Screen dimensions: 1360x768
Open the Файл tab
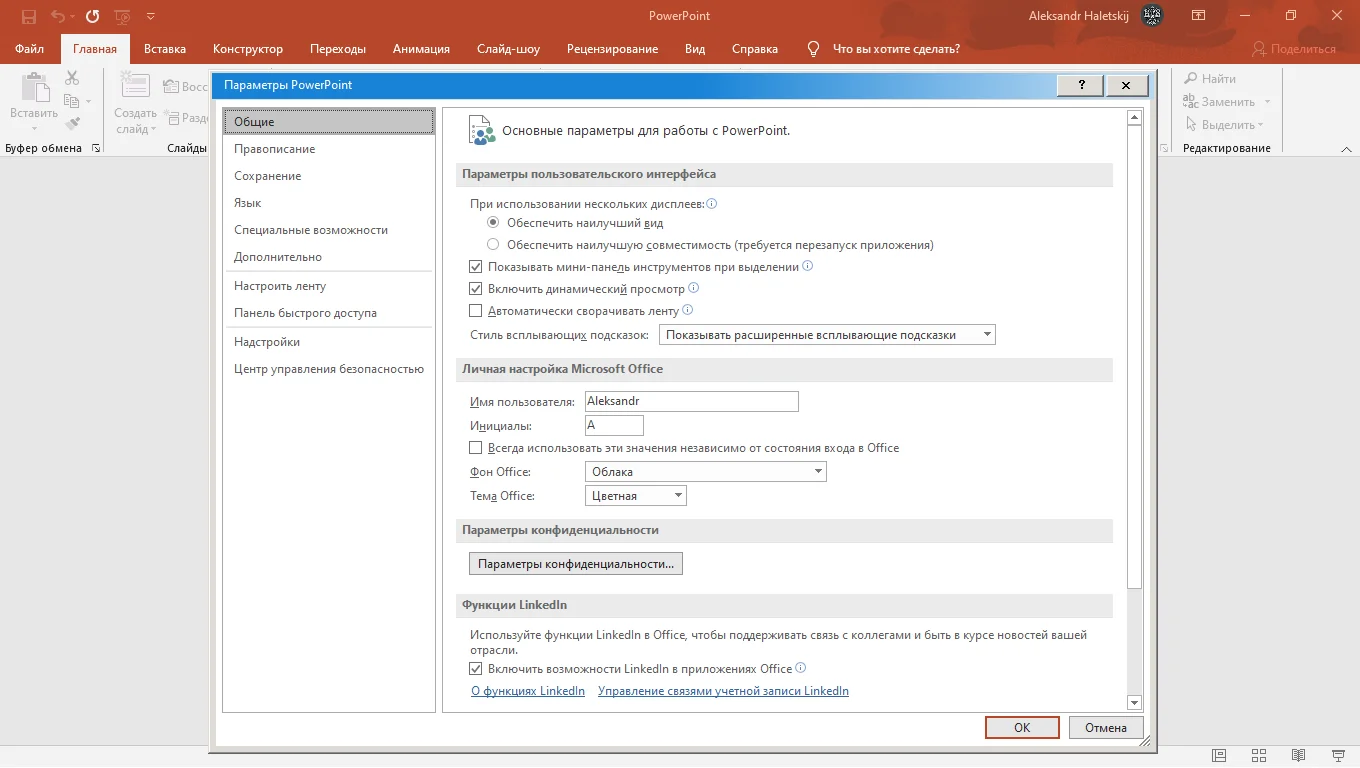(x=30, y=49)
